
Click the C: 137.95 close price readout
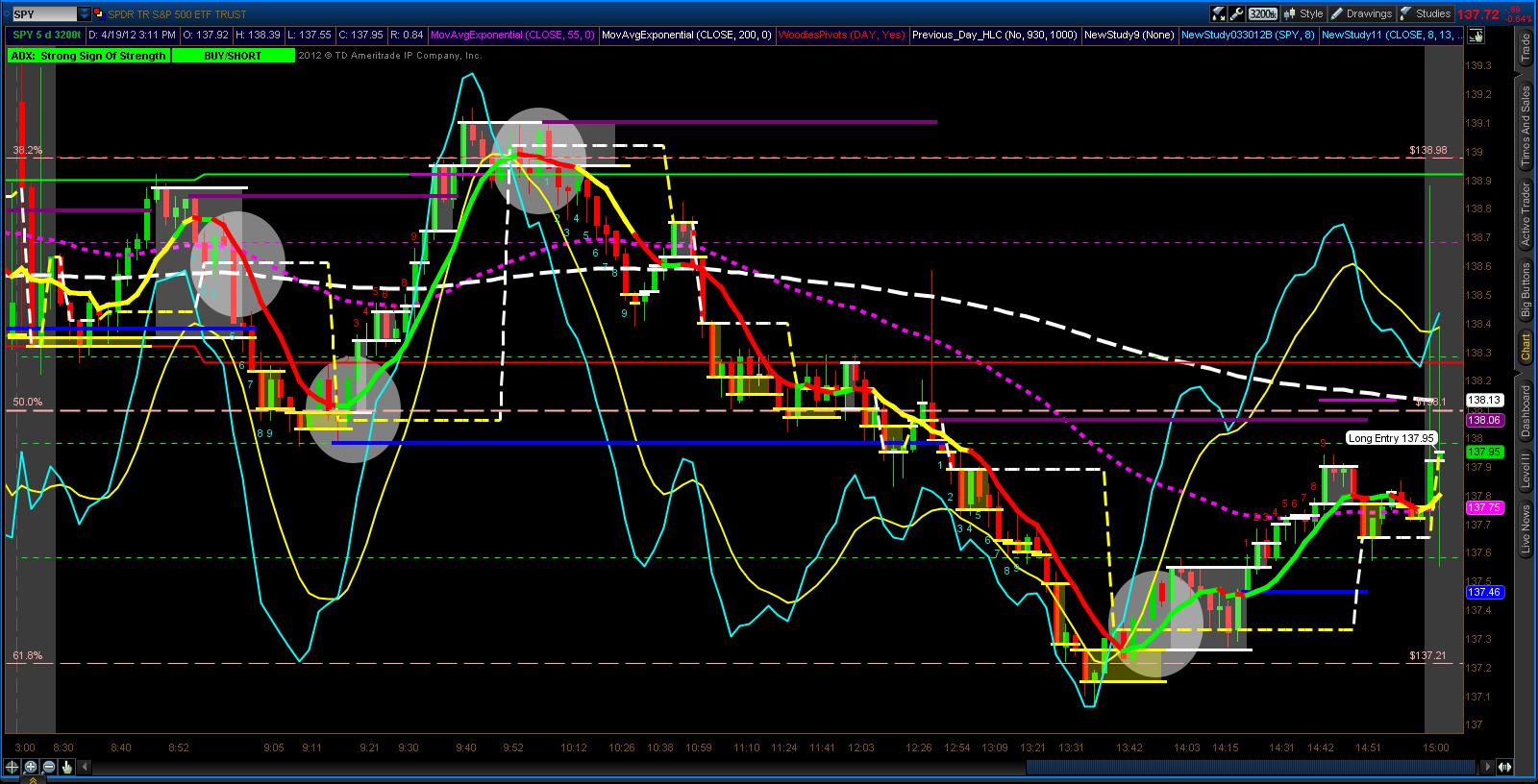(x=363, y=36)
